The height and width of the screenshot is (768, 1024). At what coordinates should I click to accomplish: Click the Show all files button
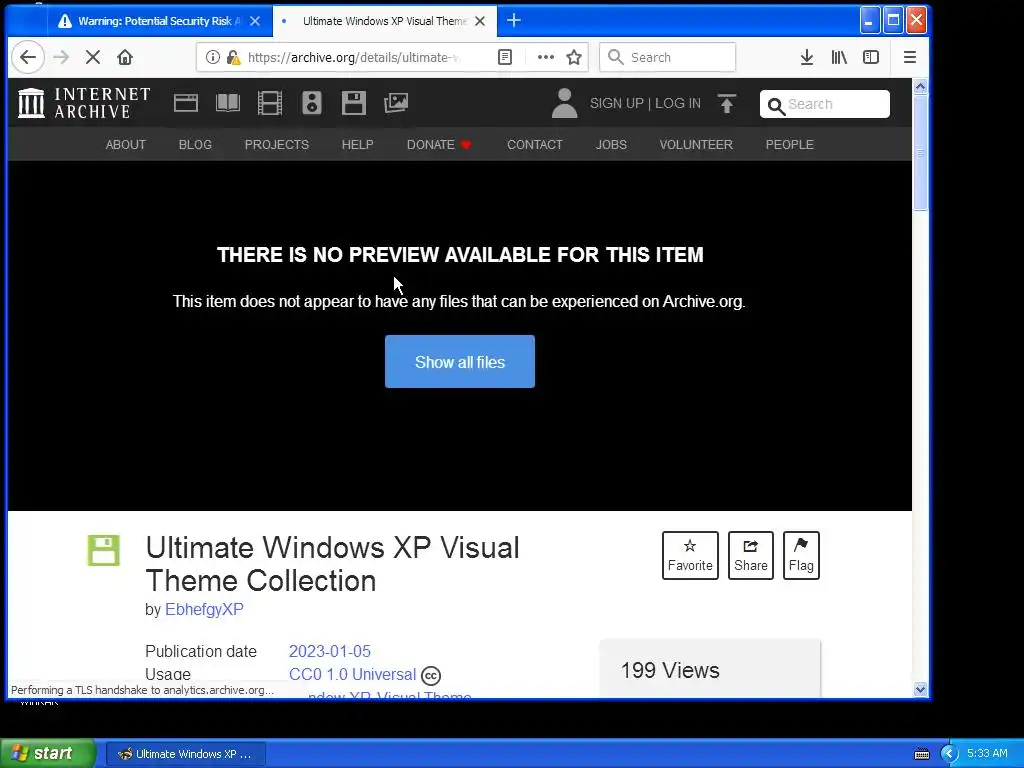[460, 362]
